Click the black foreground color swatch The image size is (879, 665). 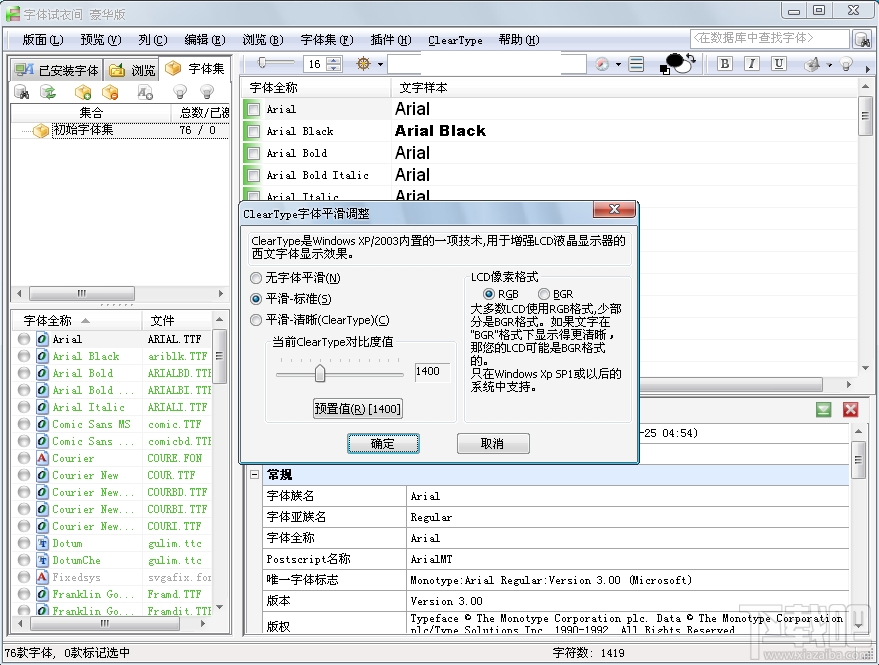(676, 61)
